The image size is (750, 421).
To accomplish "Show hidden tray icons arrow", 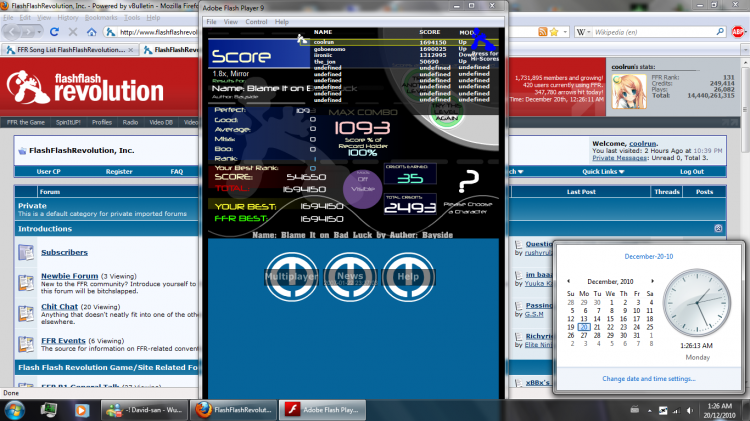I will [x=649, y=410].
